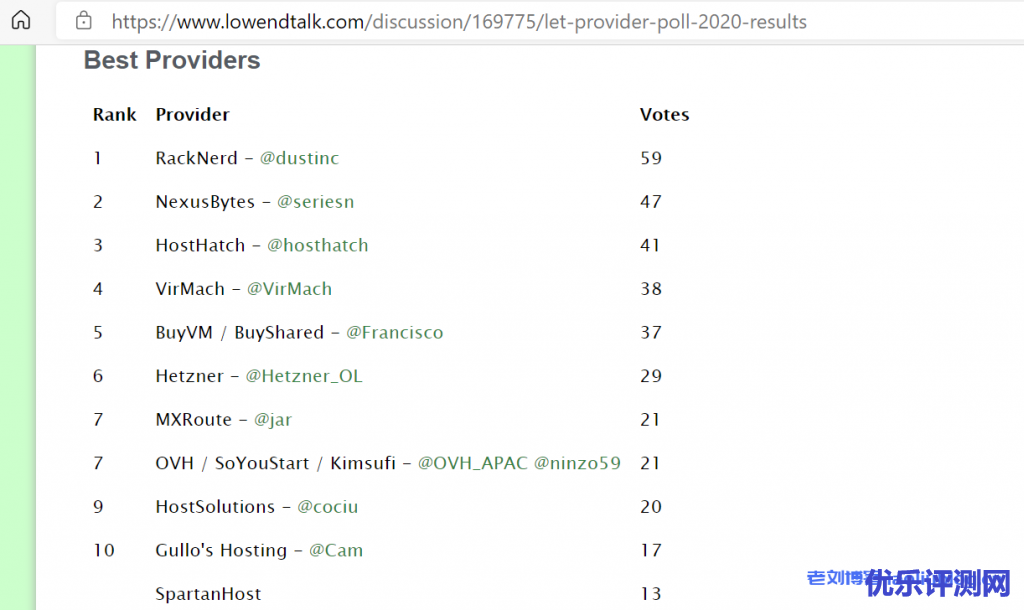This screenshot has width=1024, height=610.
Task: Open the @Francisco profile link
Action: pyautogui.click(x=394, y=332)
